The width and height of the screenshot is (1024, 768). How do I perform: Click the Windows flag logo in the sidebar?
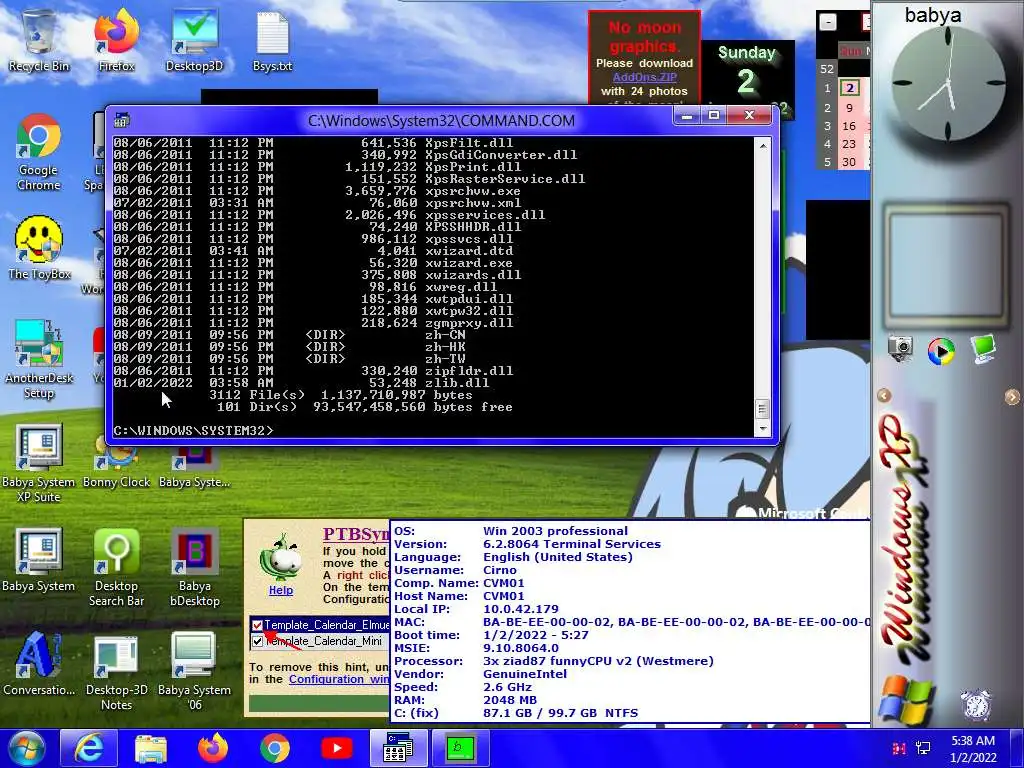pos(905,701)
